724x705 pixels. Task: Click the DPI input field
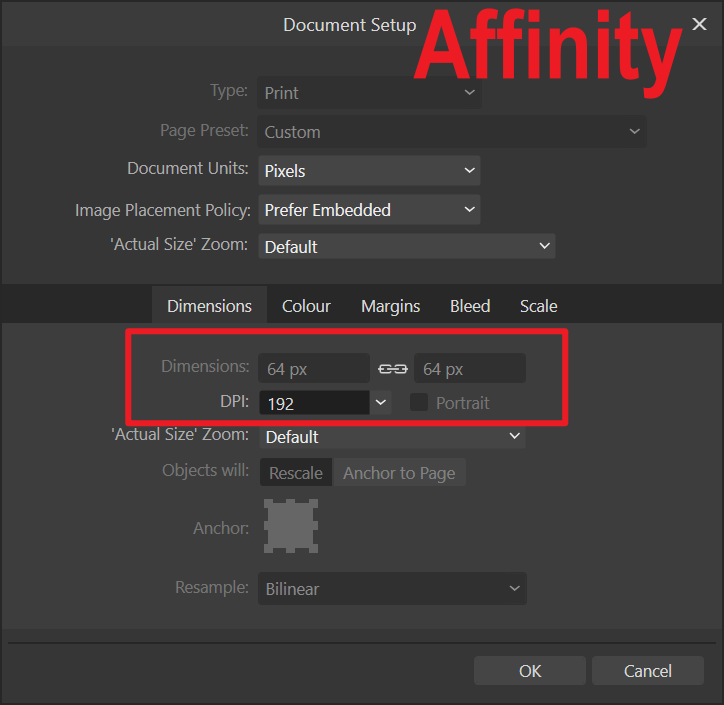pos(314,403)
